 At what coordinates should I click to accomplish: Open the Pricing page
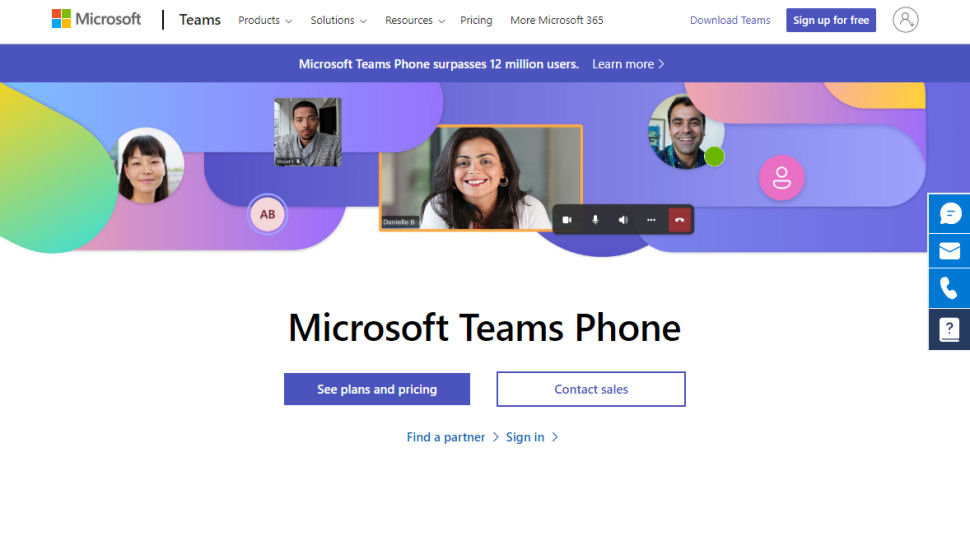(476, 20)
